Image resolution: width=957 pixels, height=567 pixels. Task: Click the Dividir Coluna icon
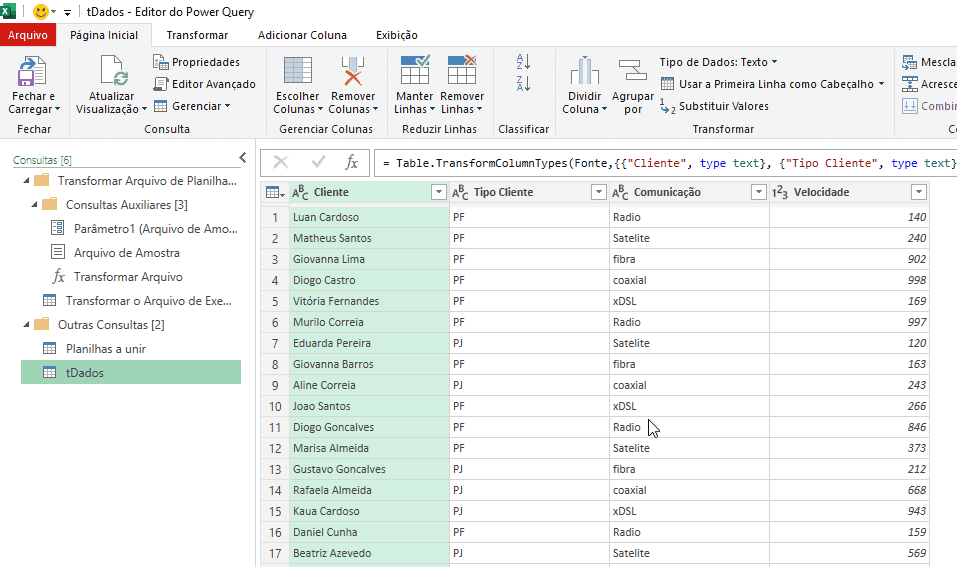584,72
